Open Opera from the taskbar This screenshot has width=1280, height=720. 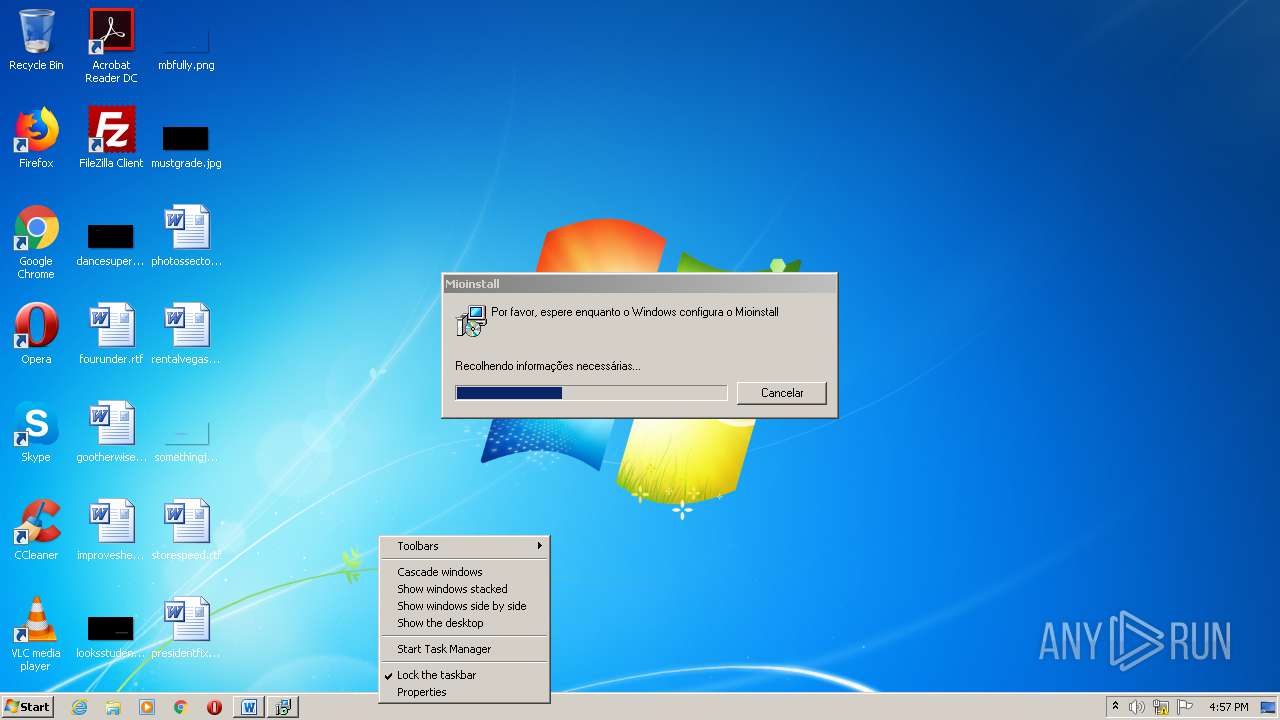[x=214, y=707]
